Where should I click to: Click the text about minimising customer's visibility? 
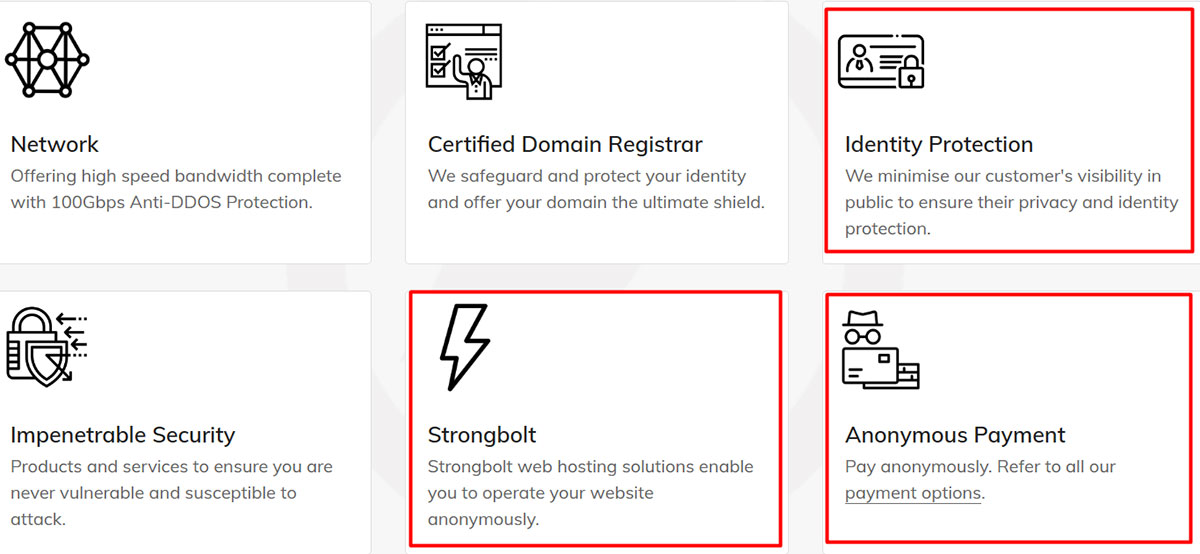click(1012, 202)
